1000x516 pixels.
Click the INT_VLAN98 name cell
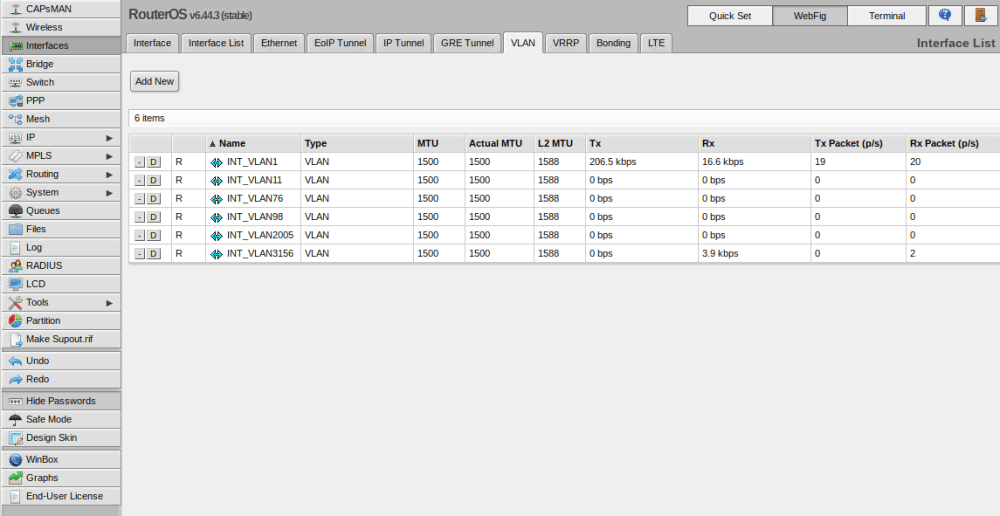click(253, 217)
